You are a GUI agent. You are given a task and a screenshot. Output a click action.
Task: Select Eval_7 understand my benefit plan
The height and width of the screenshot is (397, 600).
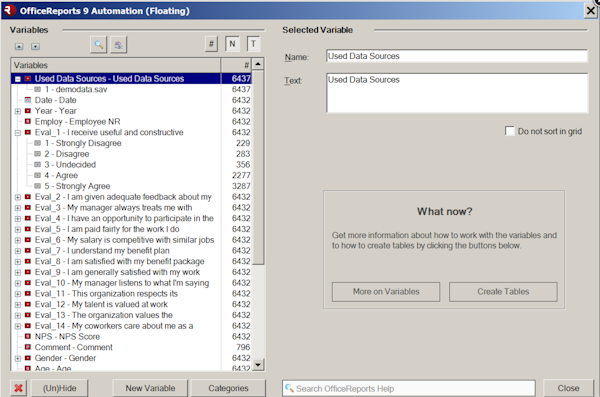click(x=102, y=250)
